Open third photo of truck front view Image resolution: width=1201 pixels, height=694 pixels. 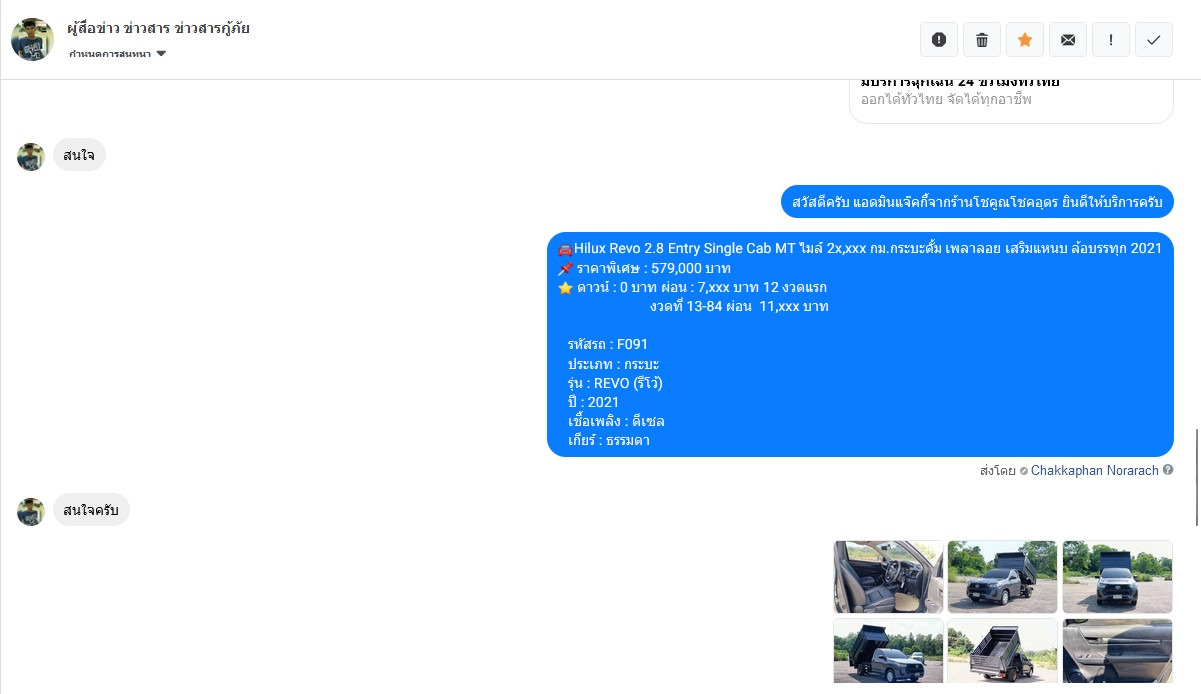click(1117, 577)
